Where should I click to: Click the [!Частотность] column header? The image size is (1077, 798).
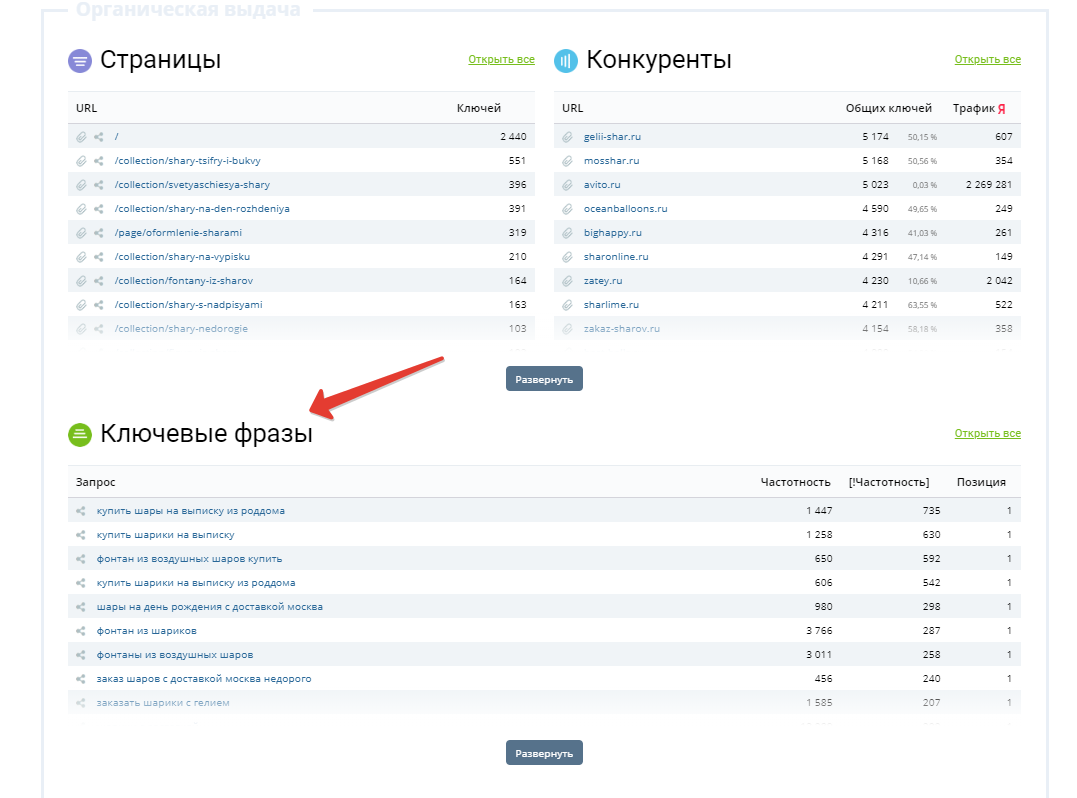[x=889, y=482]
